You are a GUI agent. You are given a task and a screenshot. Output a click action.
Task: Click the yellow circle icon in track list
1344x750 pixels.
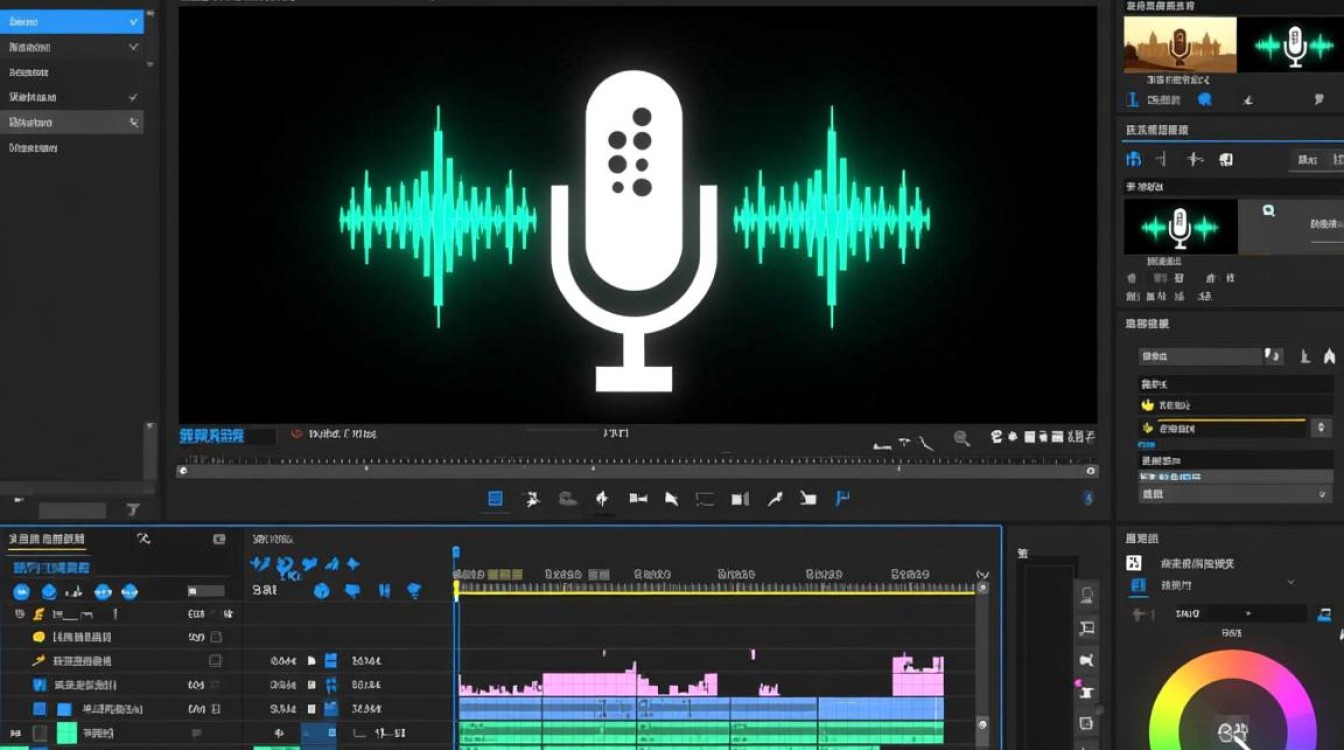click(x=39, y=637)
